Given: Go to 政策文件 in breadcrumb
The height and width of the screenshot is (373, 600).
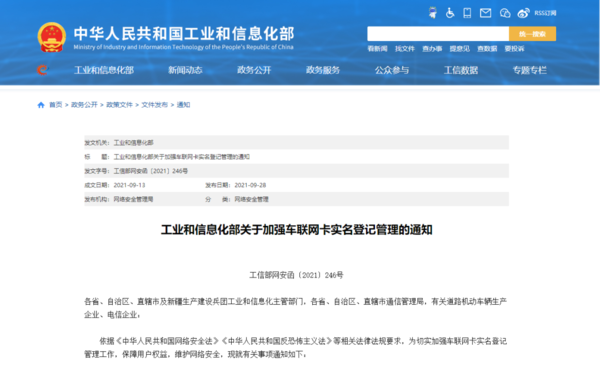Looking at the screenshot, I should pos(119,105).
